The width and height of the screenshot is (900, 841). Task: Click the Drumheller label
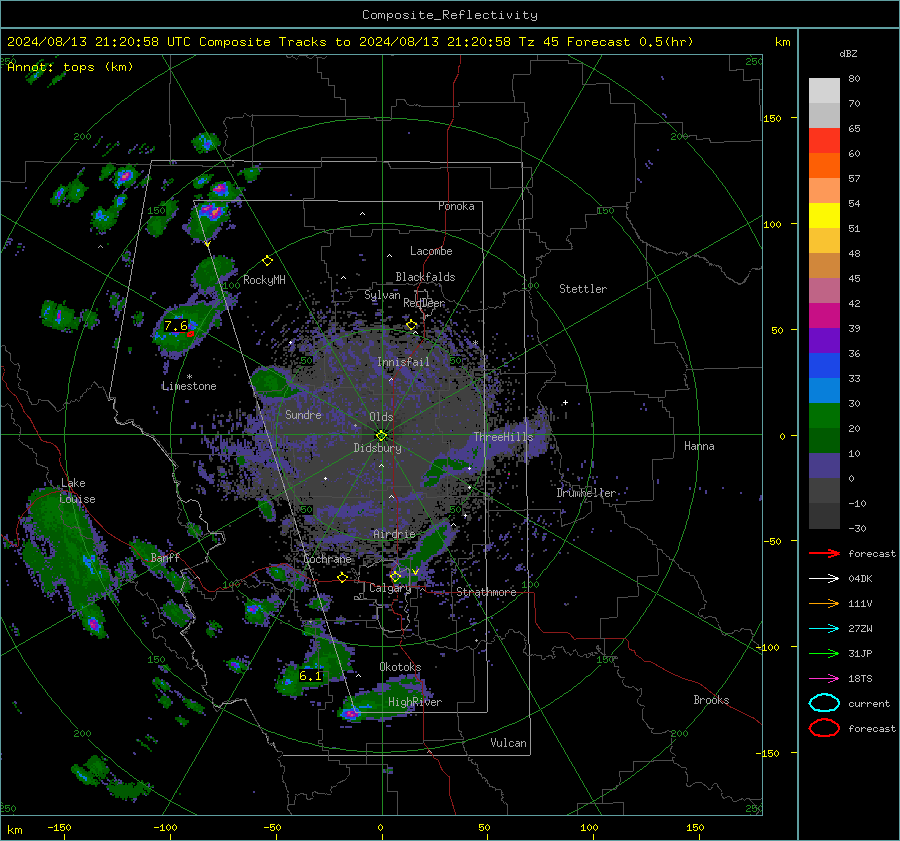tap(586, 493)
